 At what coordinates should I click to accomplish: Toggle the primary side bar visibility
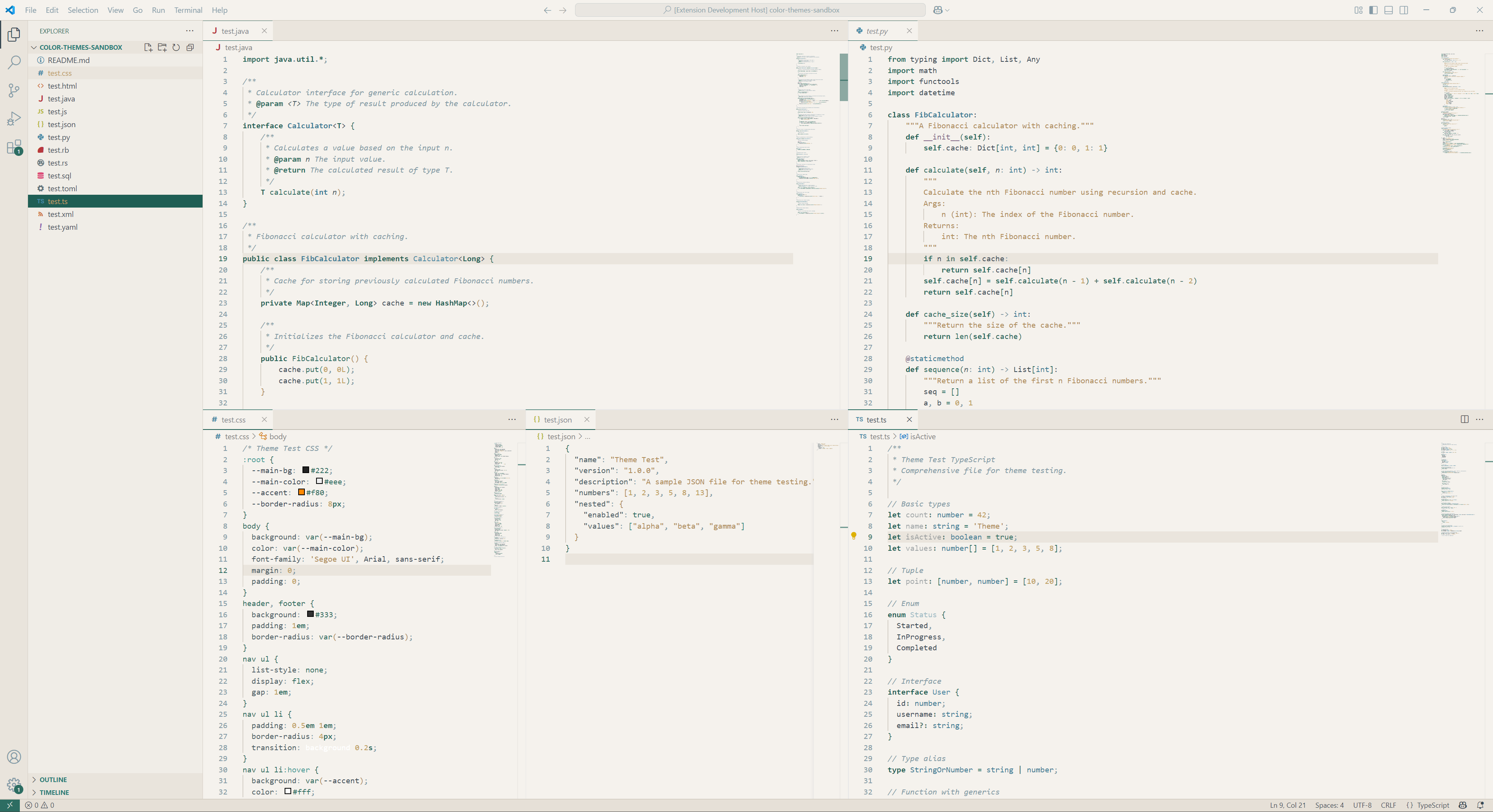(x=1373, y=10)
